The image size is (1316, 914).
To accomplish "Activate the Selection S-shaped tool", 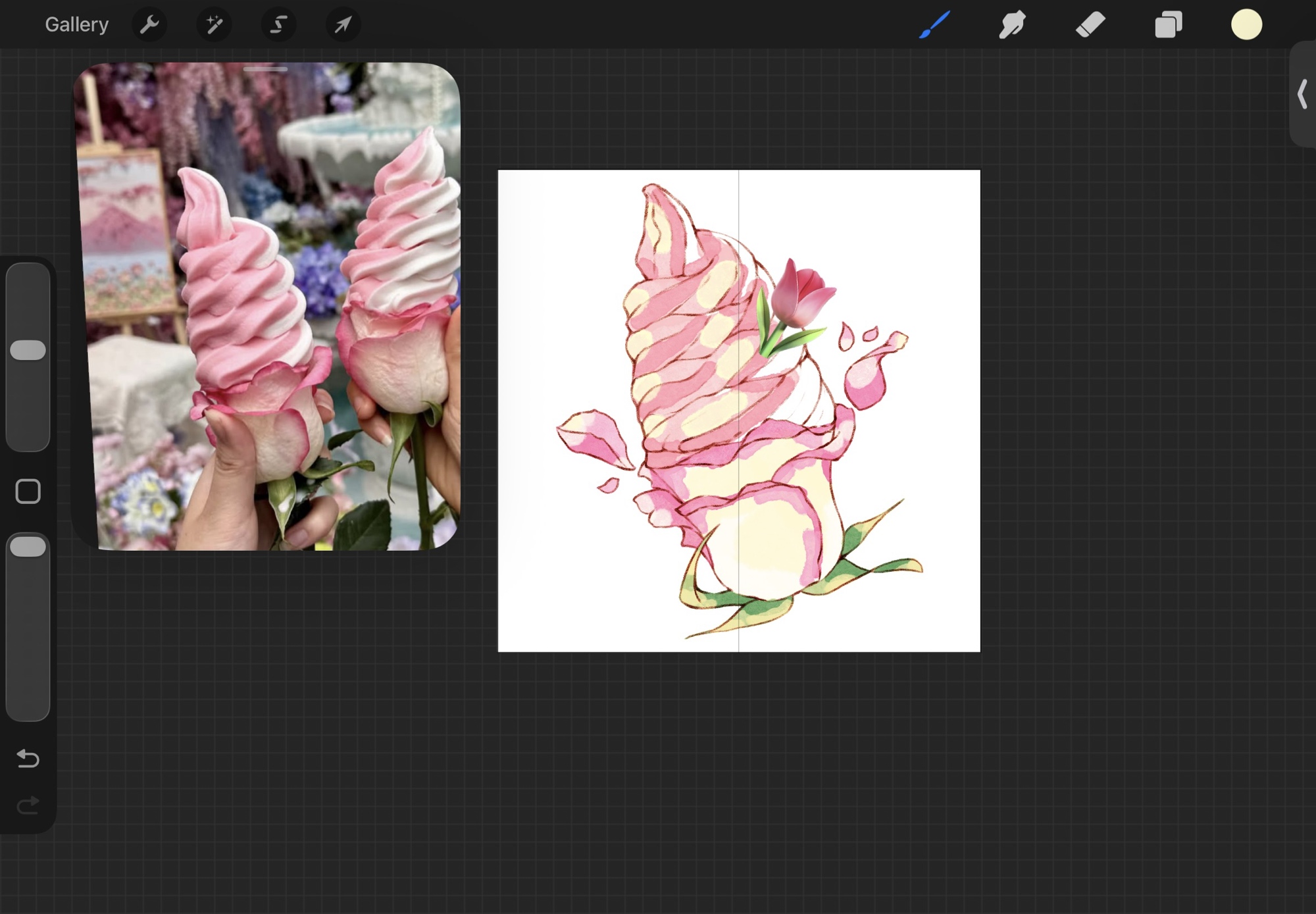I will coord(278,25).
